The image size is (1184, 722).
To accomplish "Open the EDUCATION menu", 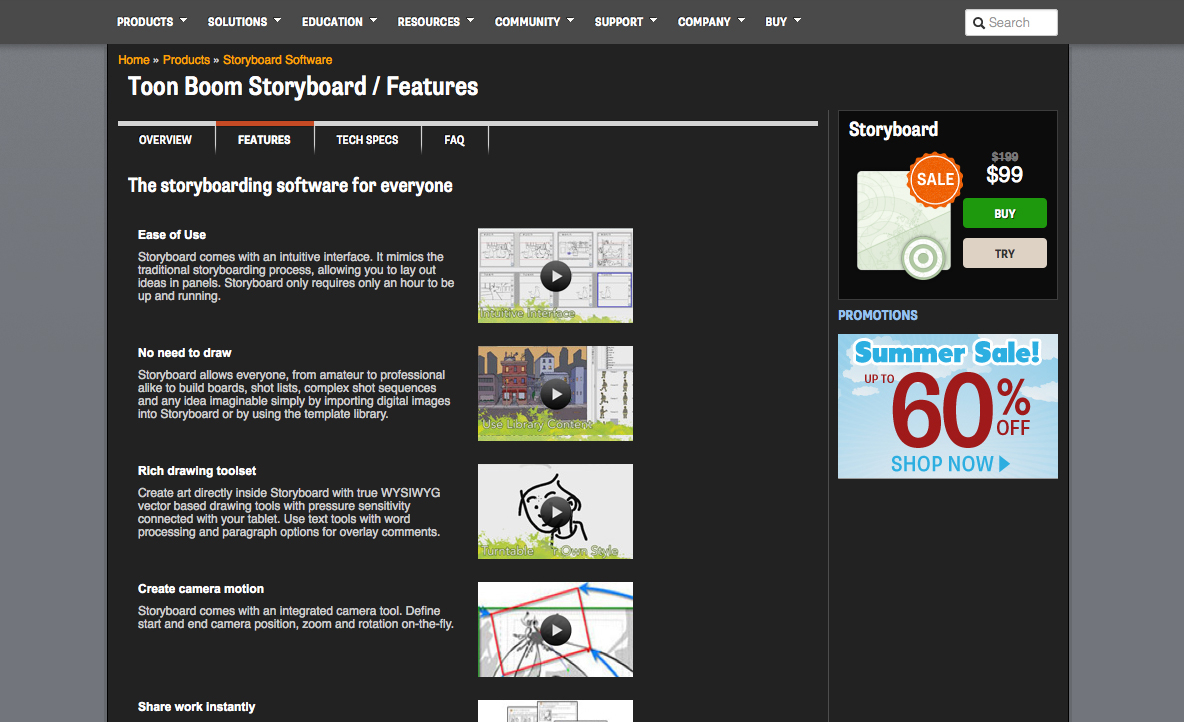I will pos(332,22).
